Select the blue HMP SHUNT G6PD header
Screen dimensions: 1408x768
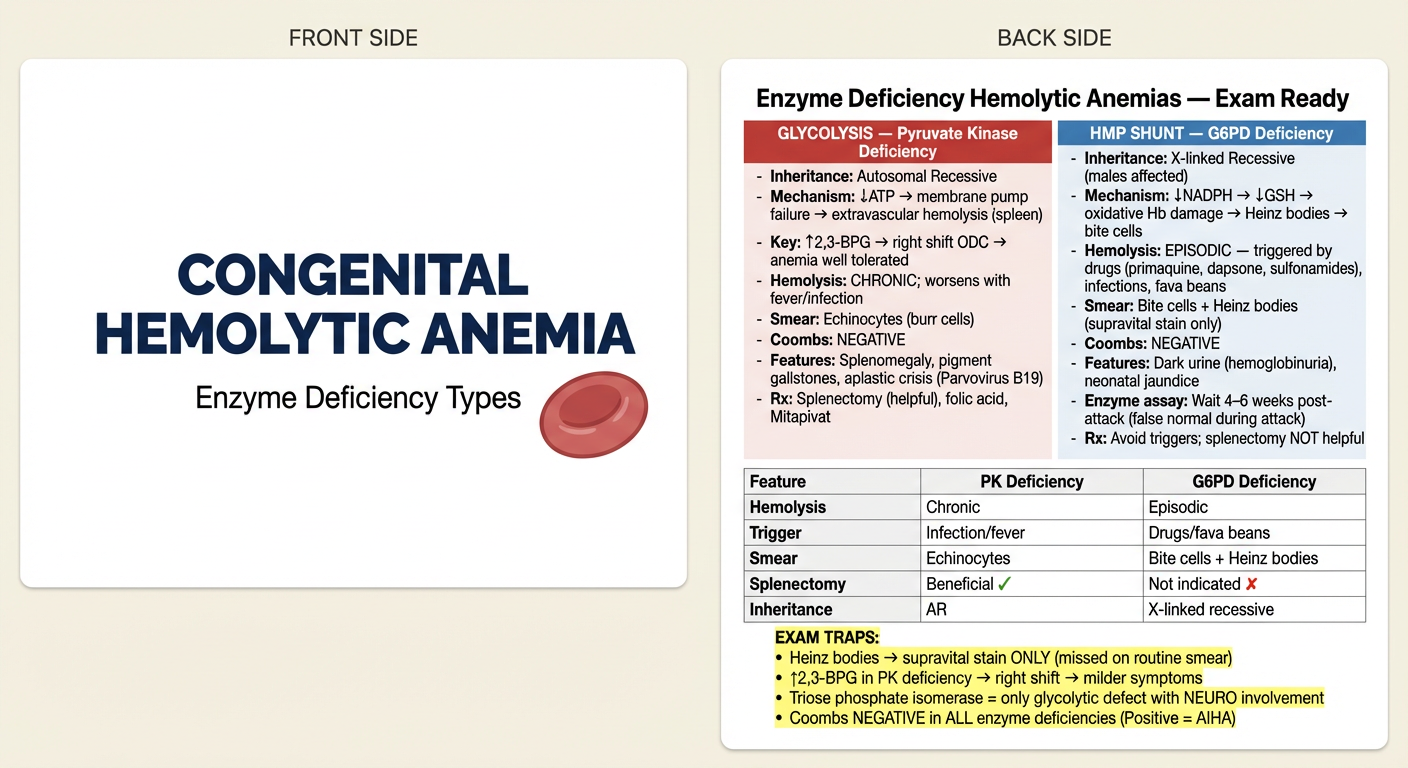(x=1210, y=133)
